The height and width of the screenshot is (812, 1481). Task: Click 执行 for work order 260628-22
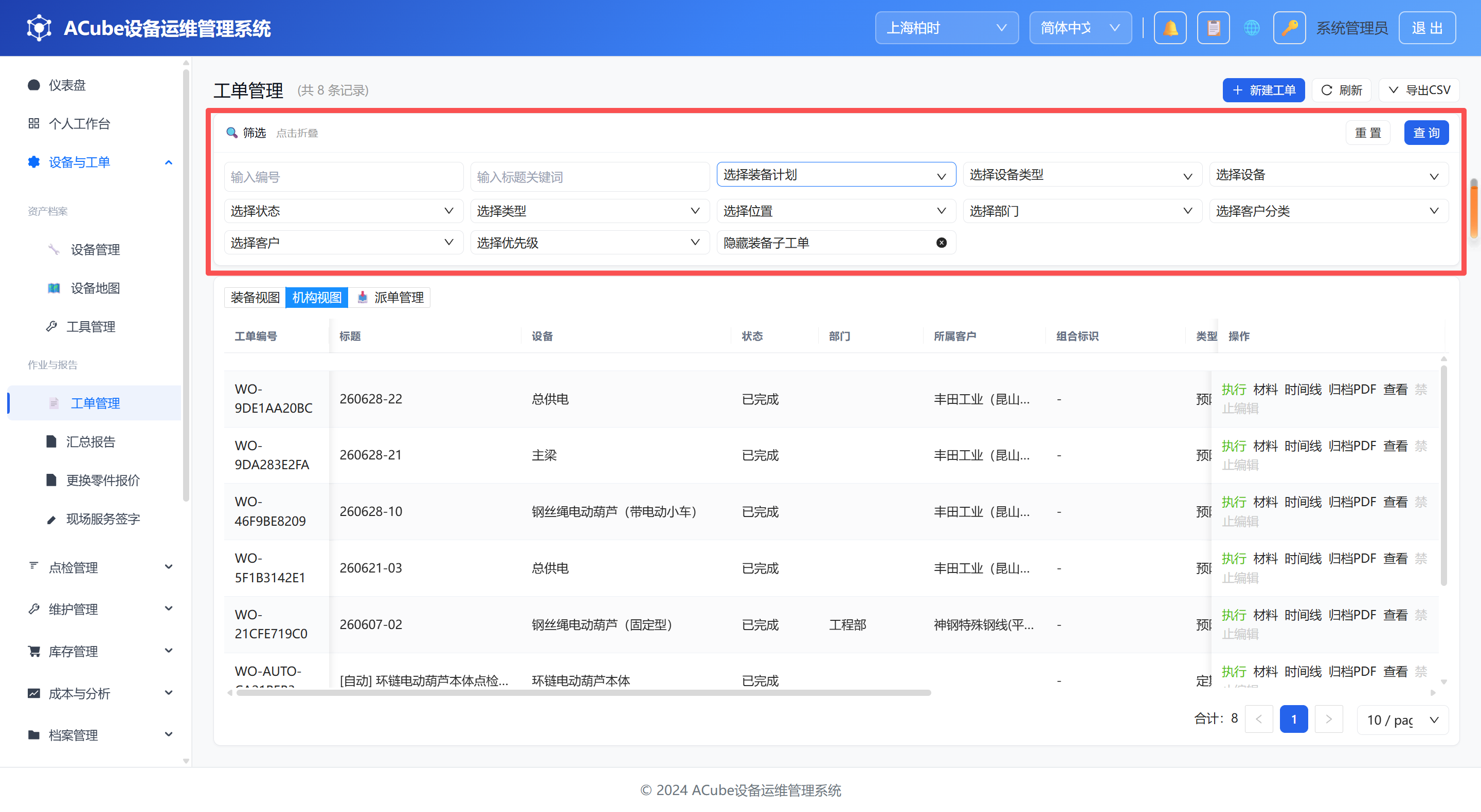(1234, 389)
